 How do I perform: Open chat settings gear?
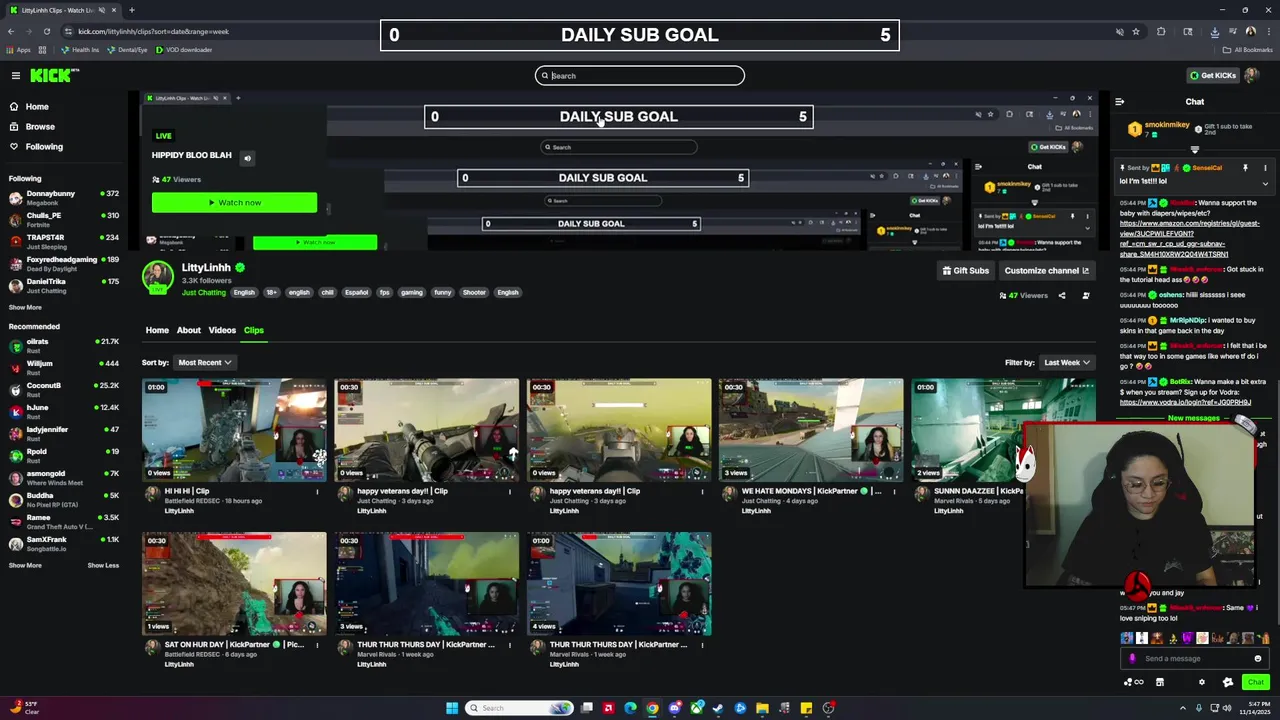[1202, 682]
